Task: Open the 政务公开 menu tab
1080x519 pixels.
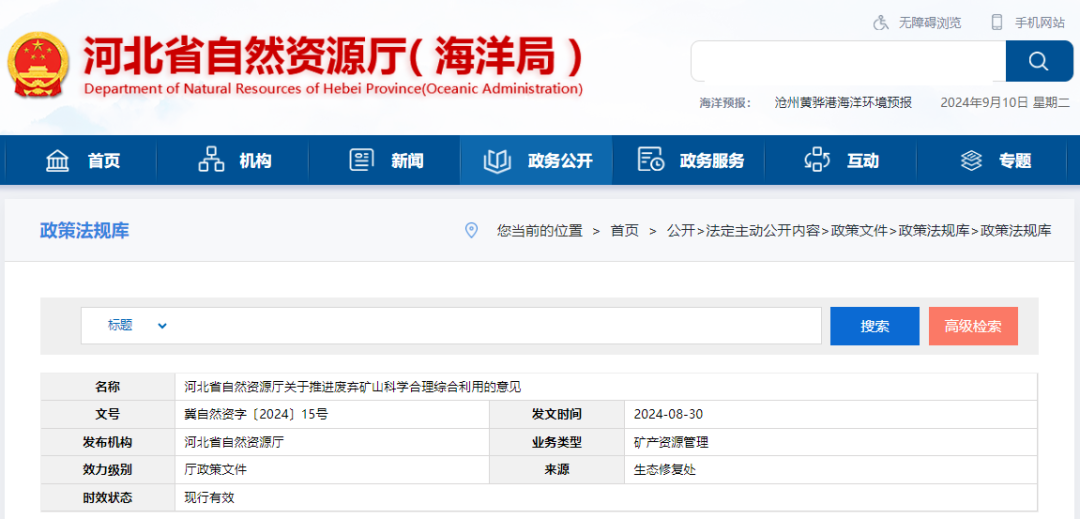Action: coord(537,160)
